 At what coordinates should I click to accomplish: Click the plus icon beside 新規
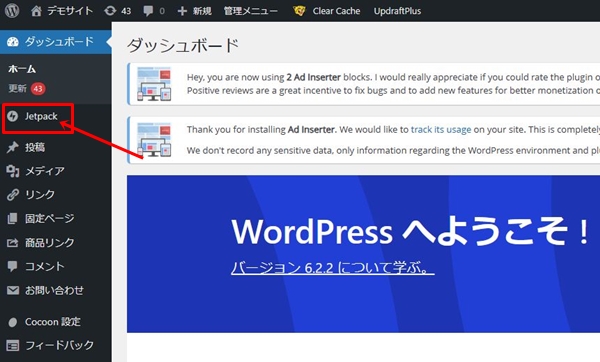click(182, 11)
